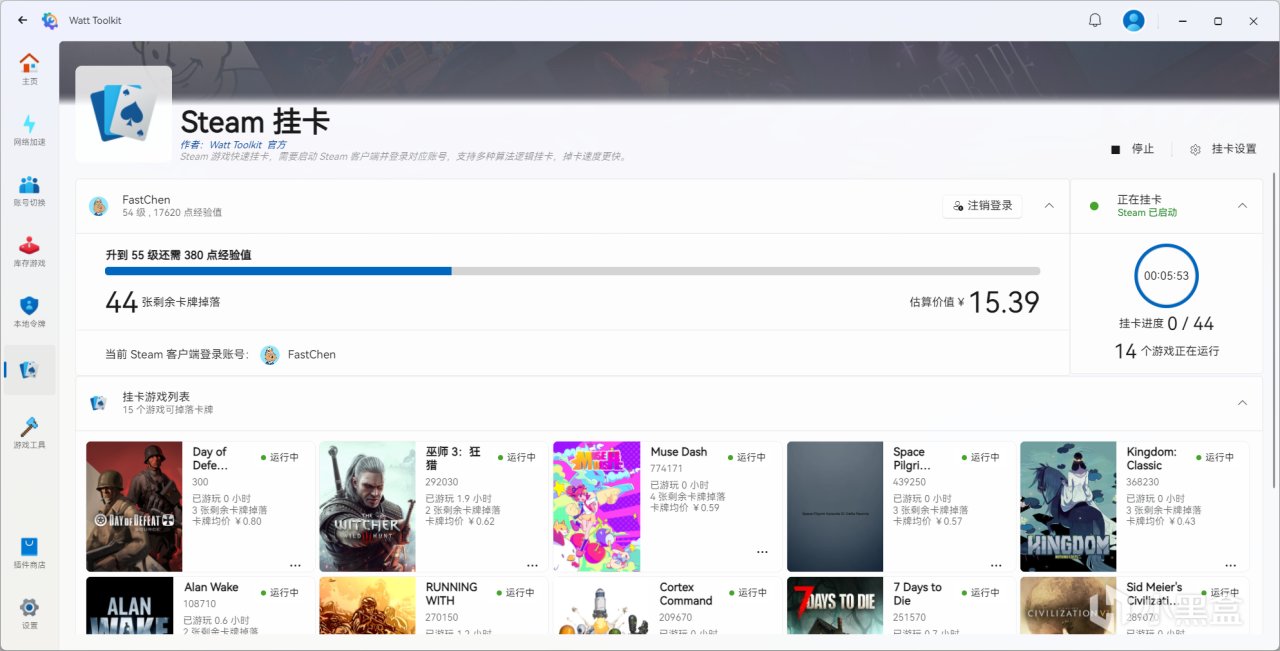Viewport: 1280px width, 651px height.
Task: Click Kingdom: Classic app ID 368230
Action: [1143, 482]
